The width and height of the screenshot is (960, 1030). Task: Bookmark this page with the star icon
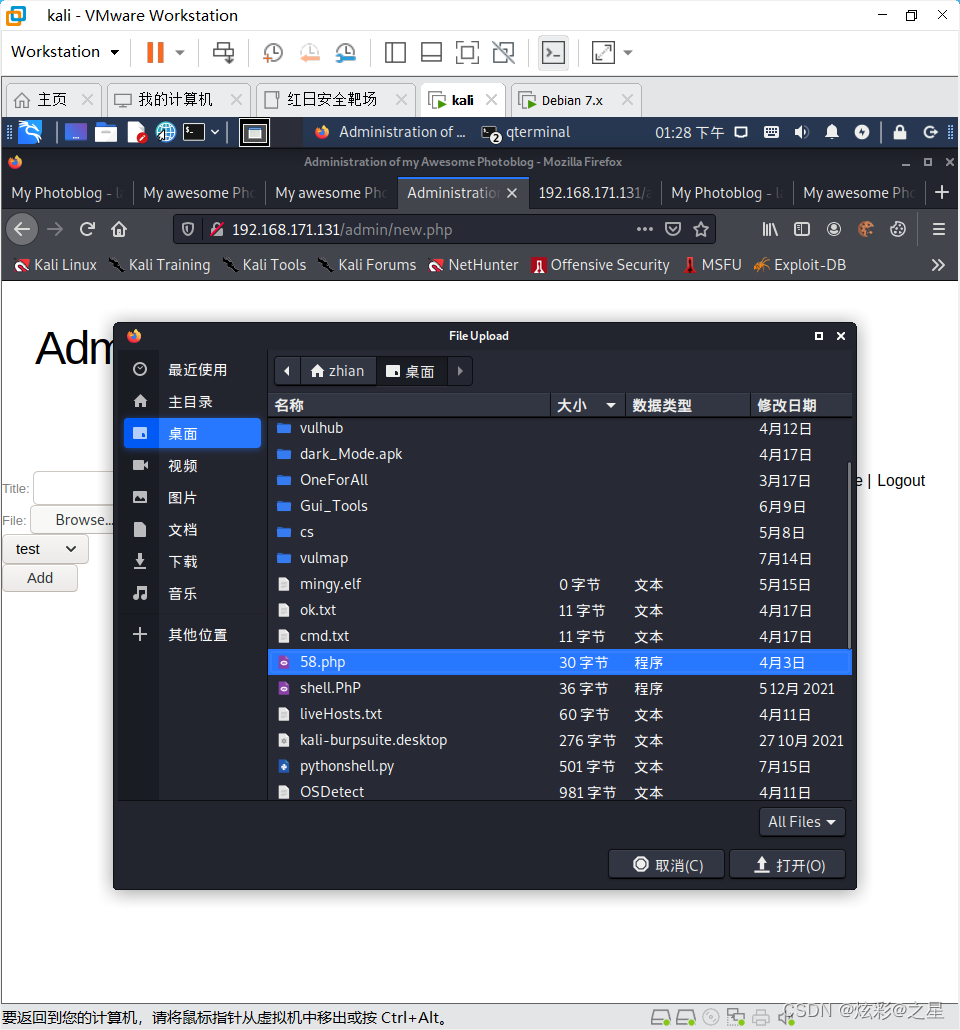(x=701, y=229)
